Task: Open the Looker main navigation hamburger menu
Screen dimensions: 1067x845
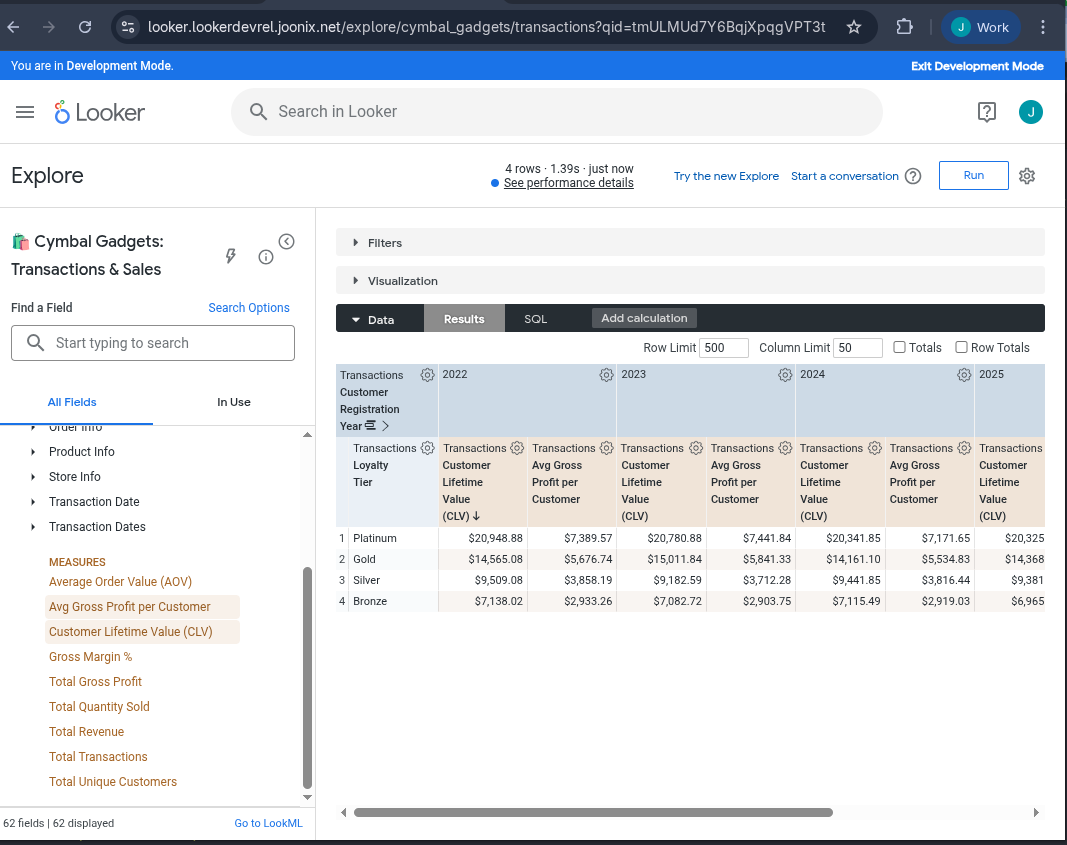Action: (x=25, y=112)
